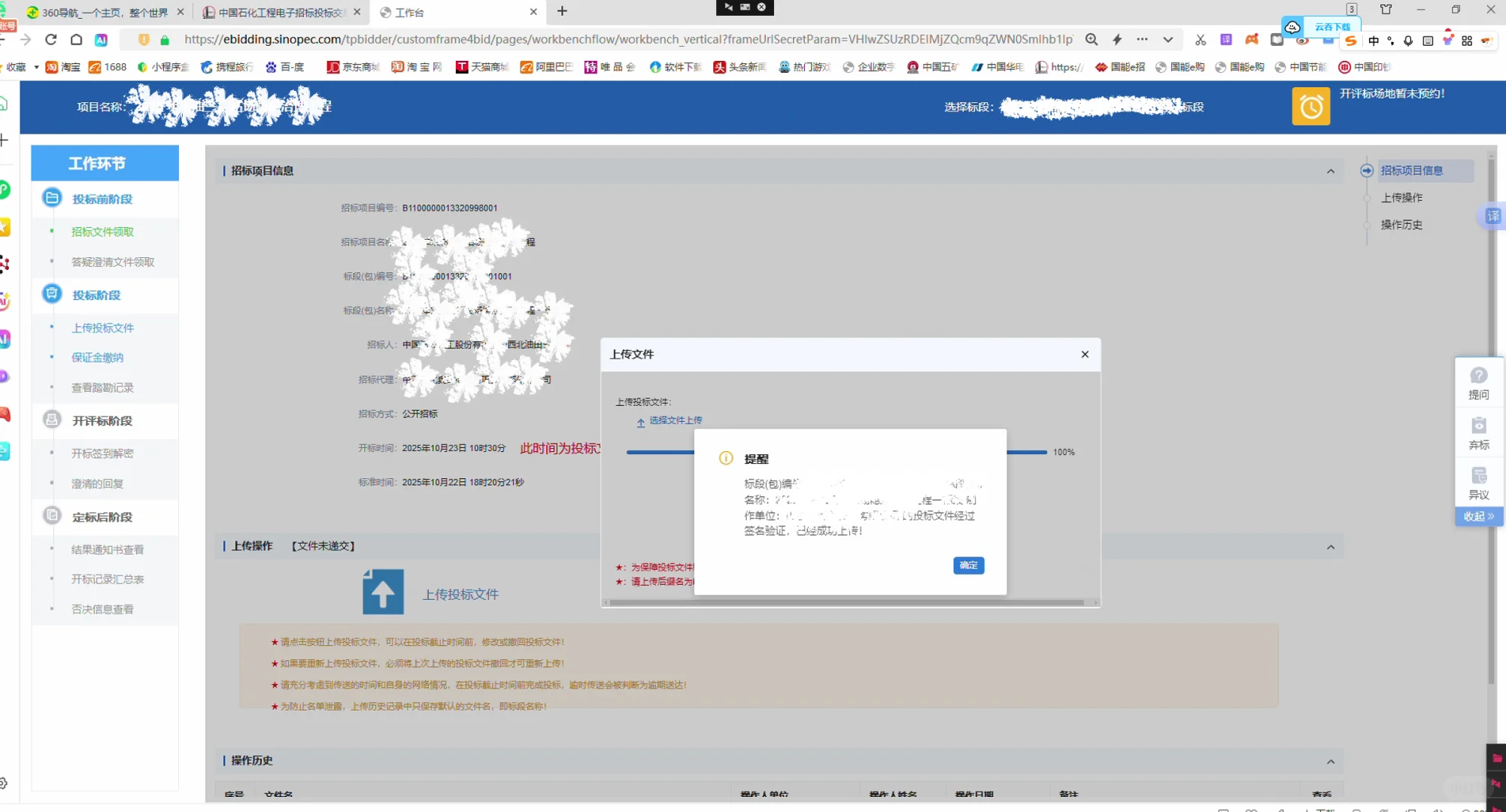The height and width of the screenshot is (812, 1506).
Task: Click the upload progress bar
Action: click(660, 452)
